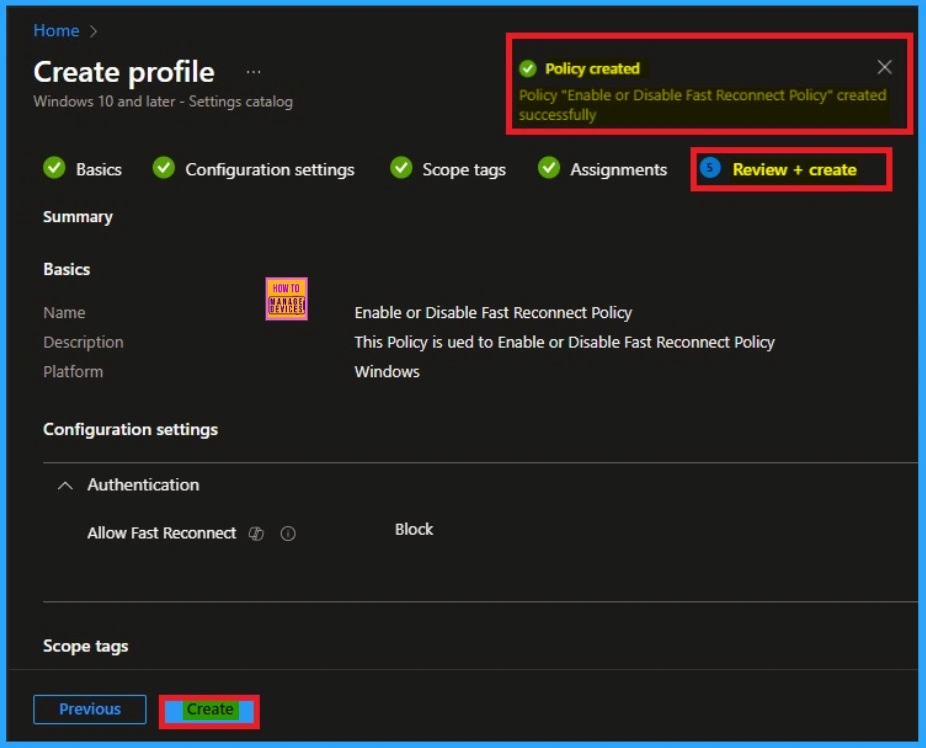Screen dimensions: 926x748
Task: Click the 'Allow Fast Reconnect' setting label
Action: tap(162, 533)
